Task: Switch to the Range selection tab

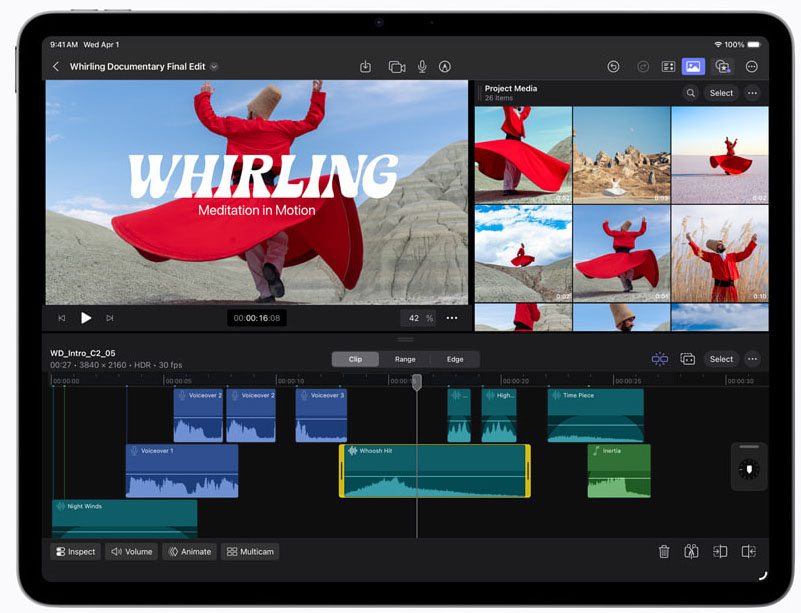Action: tap(405, 359)
